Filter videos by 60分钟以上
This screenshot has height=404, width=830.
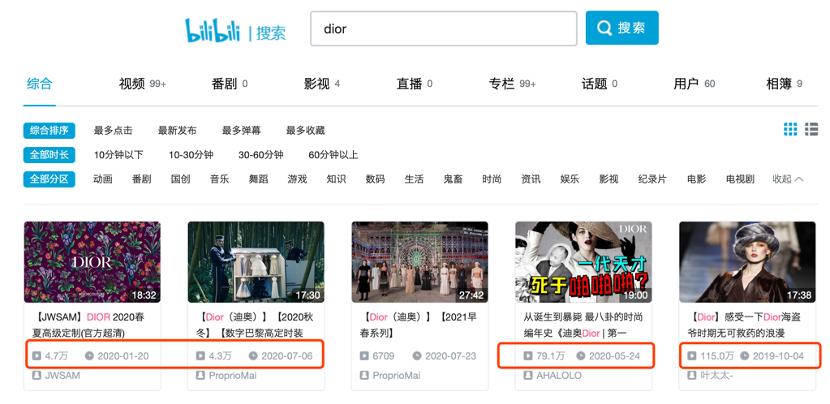(x=333, y=155)
